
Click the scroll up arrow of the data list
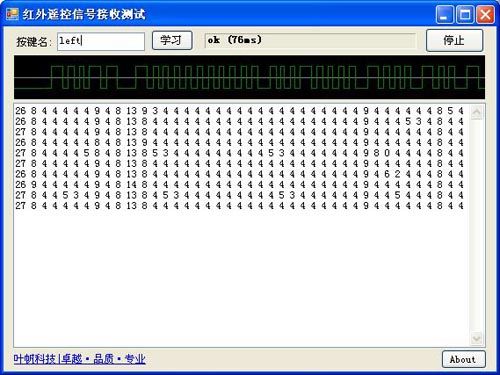click(x=477, y=112)
